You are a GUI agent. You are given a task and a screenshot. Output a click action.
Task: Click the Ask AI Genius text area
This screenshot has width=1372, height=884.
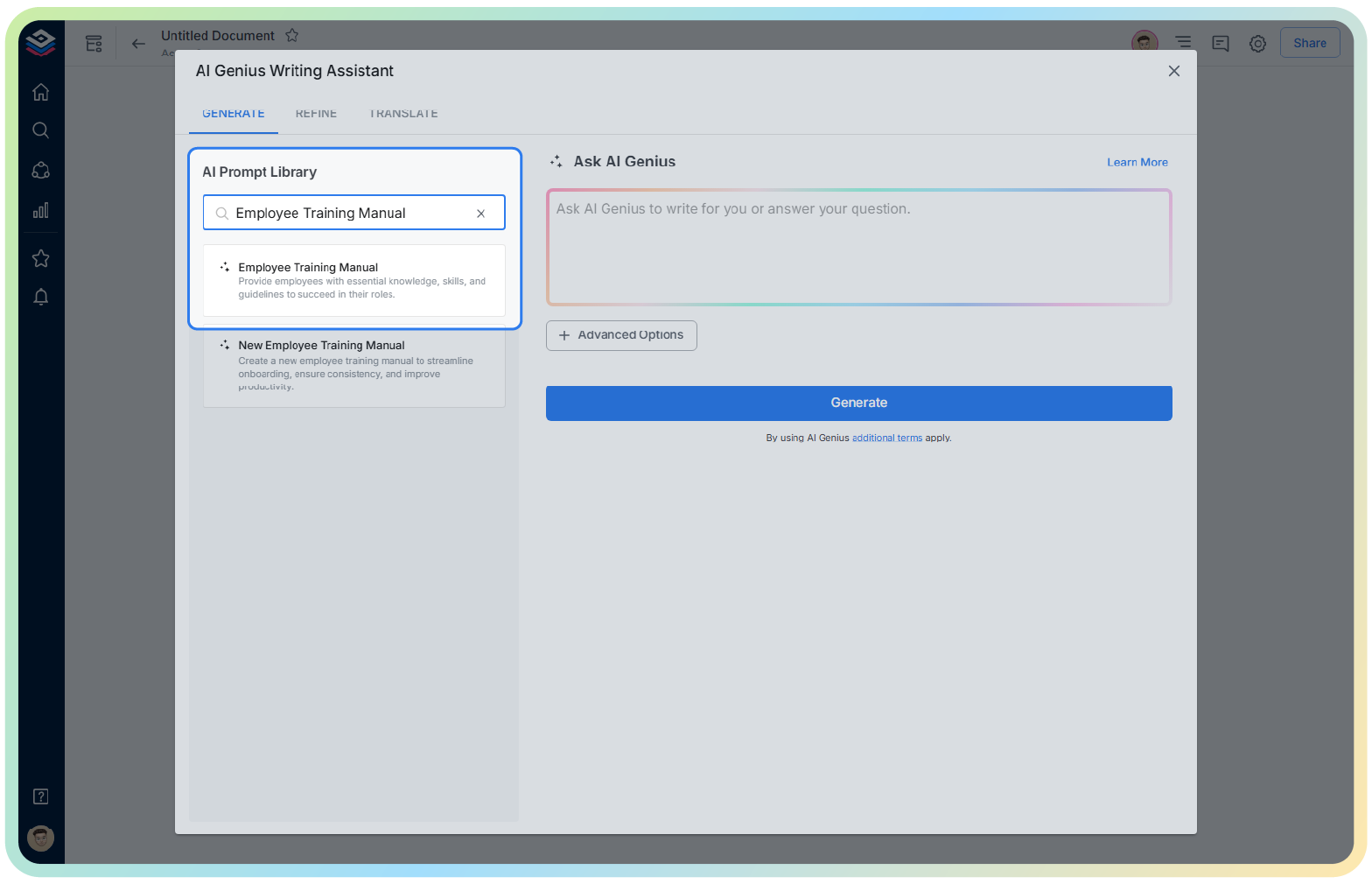click(859, 248)
